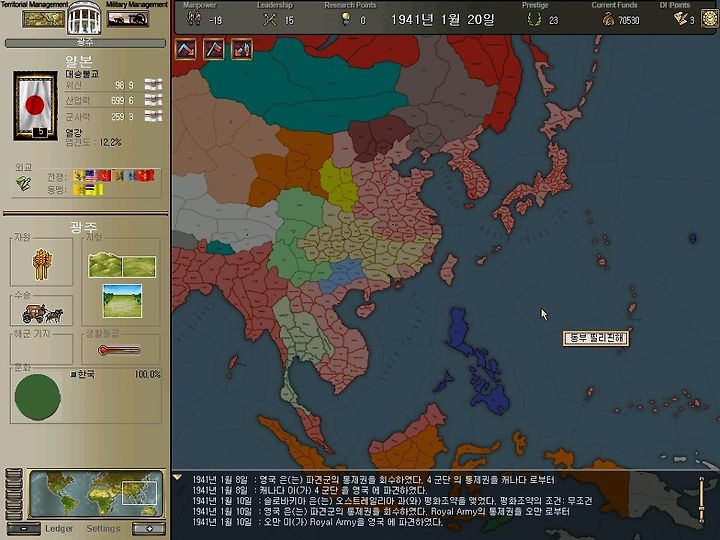Click the Thailand flag in 동맹 row
The height and width of the screenshot is (540, 720).
[95, 189]
